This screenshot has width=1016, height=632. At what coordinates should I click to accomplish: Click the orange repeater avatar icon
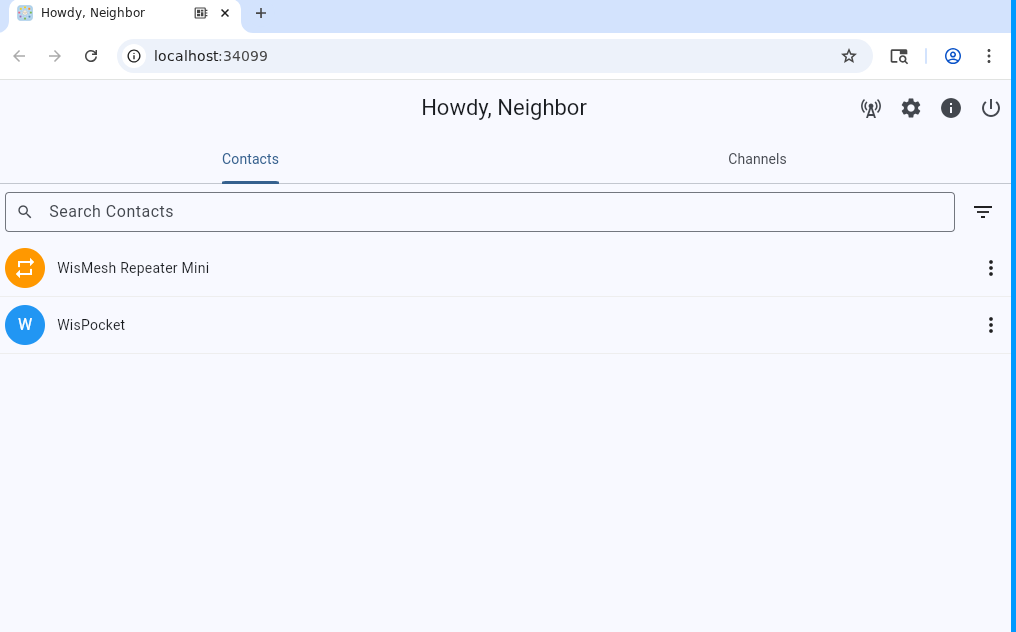pyautogui.click(x=25, y=268)
